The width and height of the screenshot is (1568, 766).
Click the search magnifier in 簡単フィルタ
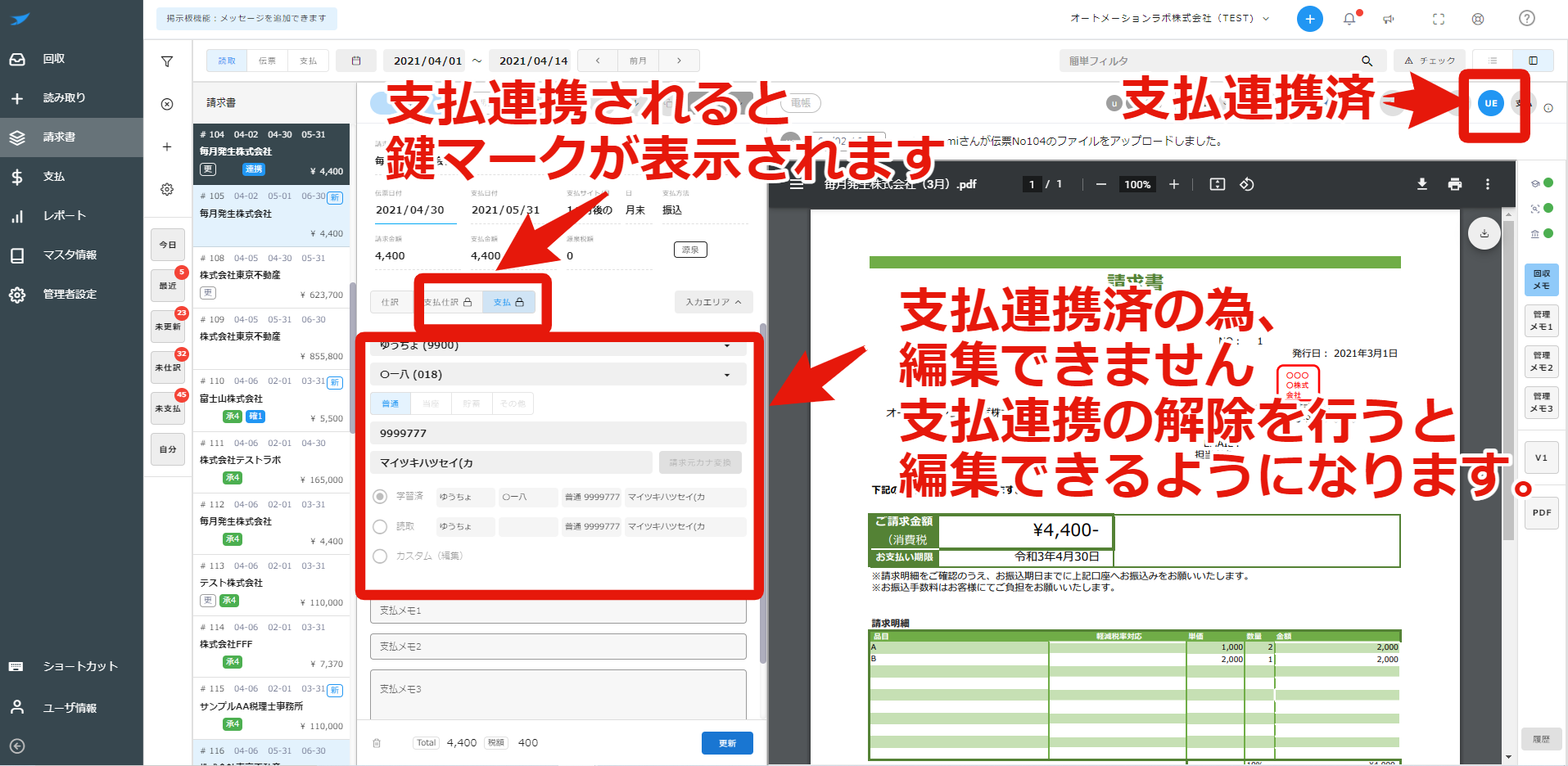coord(1367,61)
